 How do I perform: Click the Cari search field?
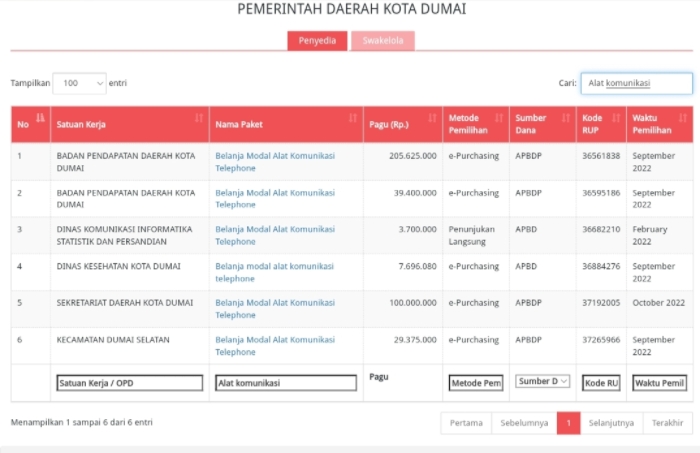click(x=637, y=83)
